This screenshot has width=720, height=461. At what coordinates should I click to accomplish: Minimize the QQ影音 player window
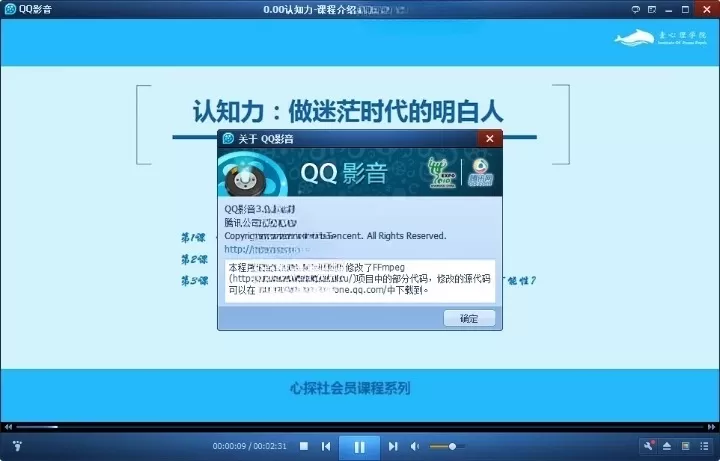pos(669,10)
